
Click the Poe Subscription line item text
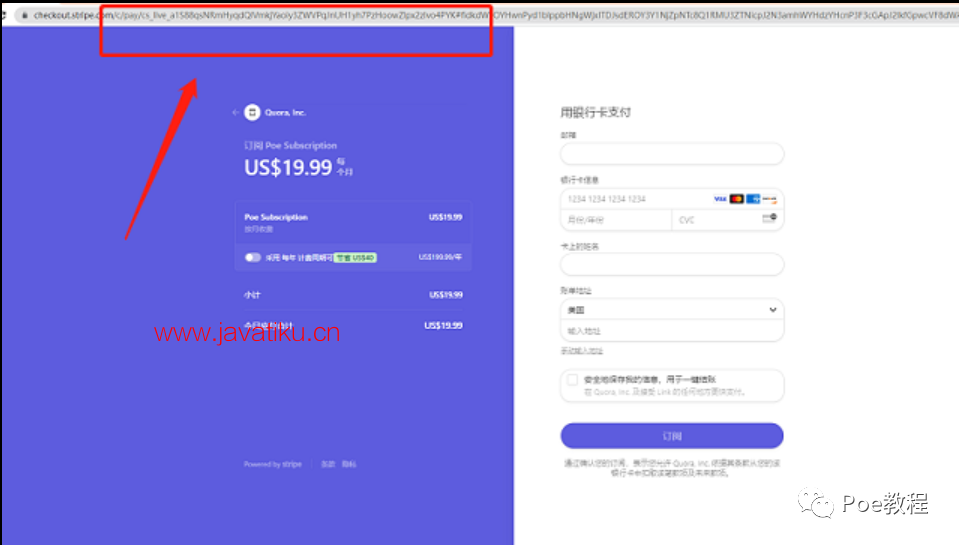point(276,217)
